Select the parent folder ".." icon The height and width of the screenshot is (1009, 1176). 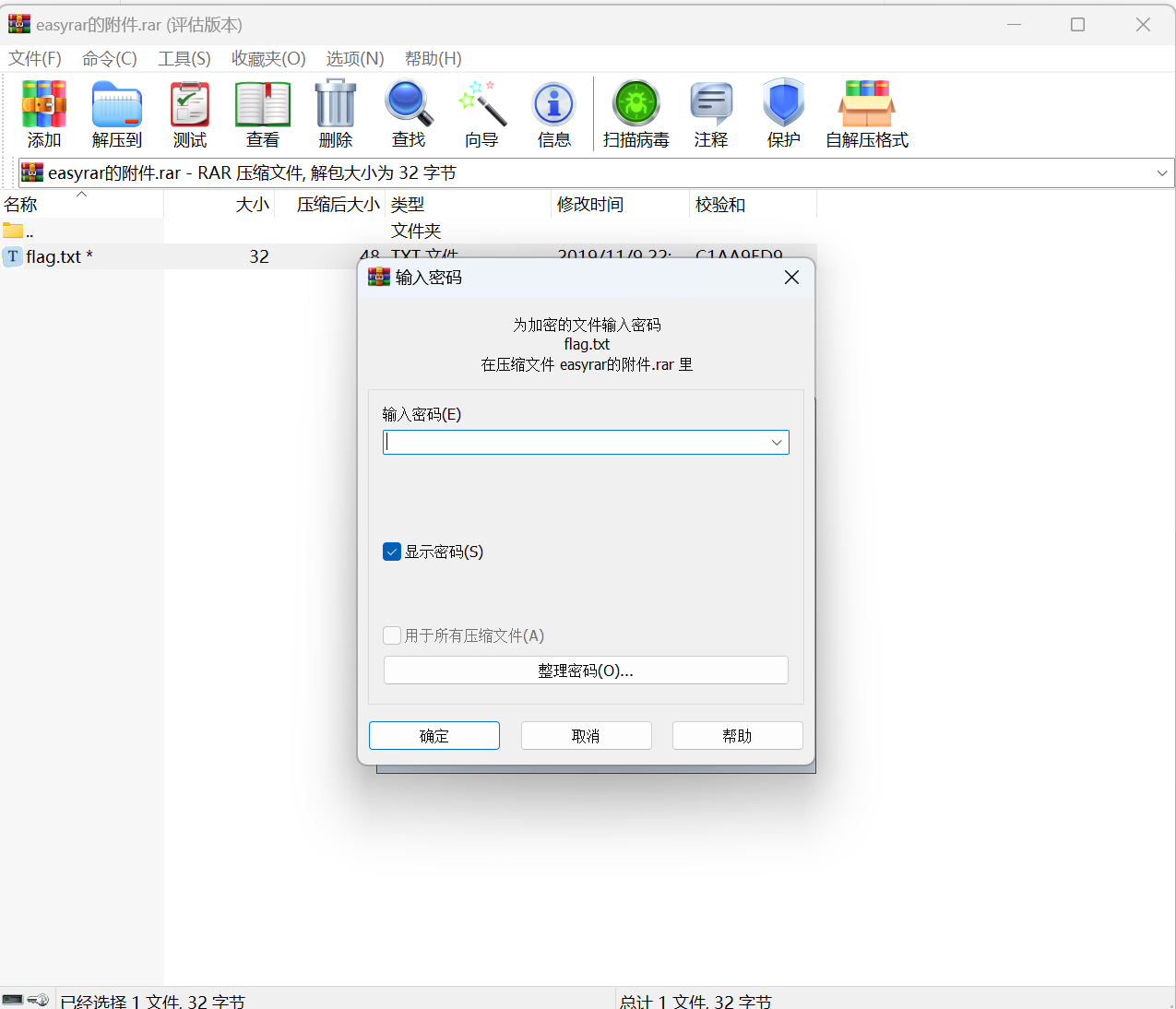pos(13,231)
